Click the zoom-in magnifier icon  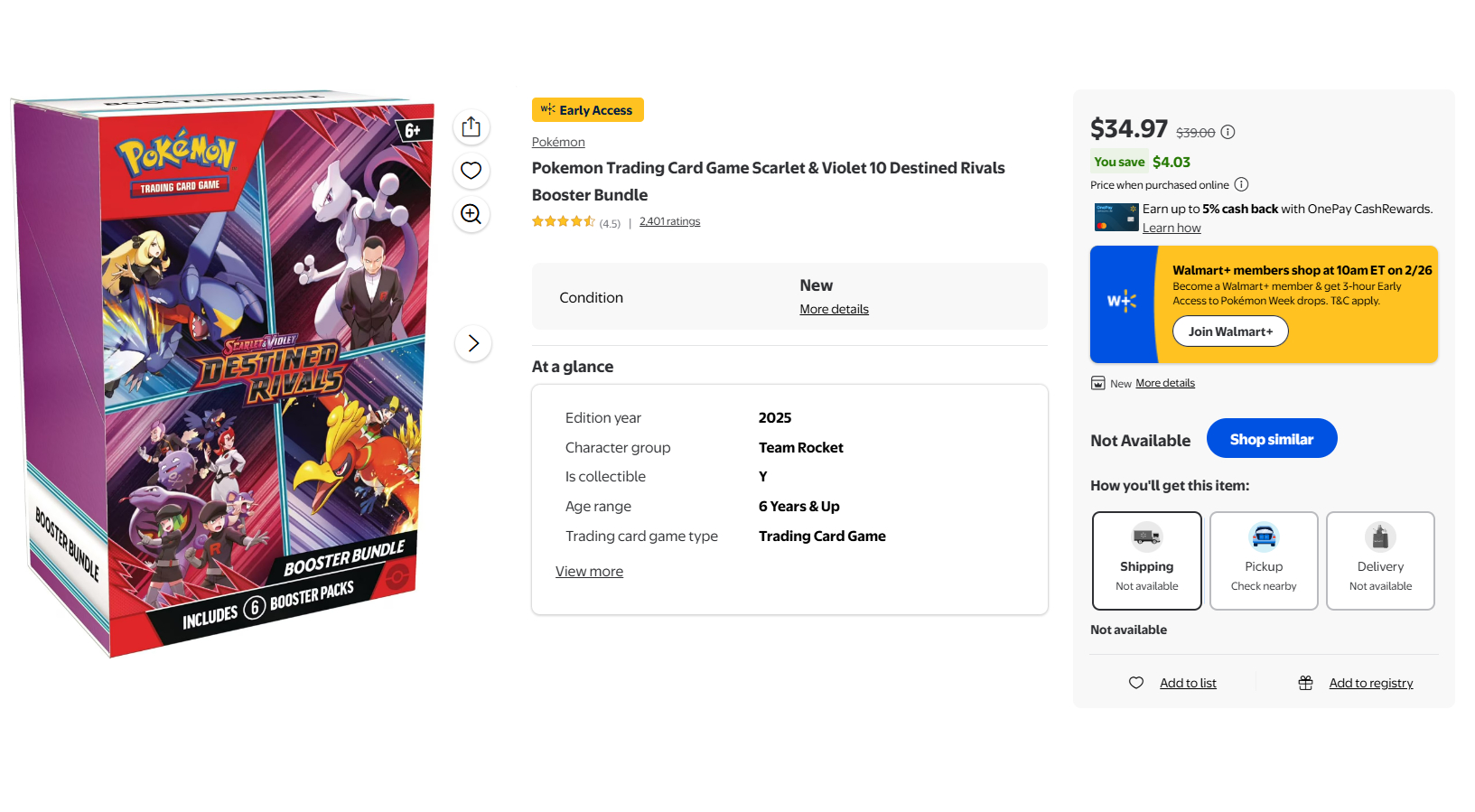pos(471,214)
